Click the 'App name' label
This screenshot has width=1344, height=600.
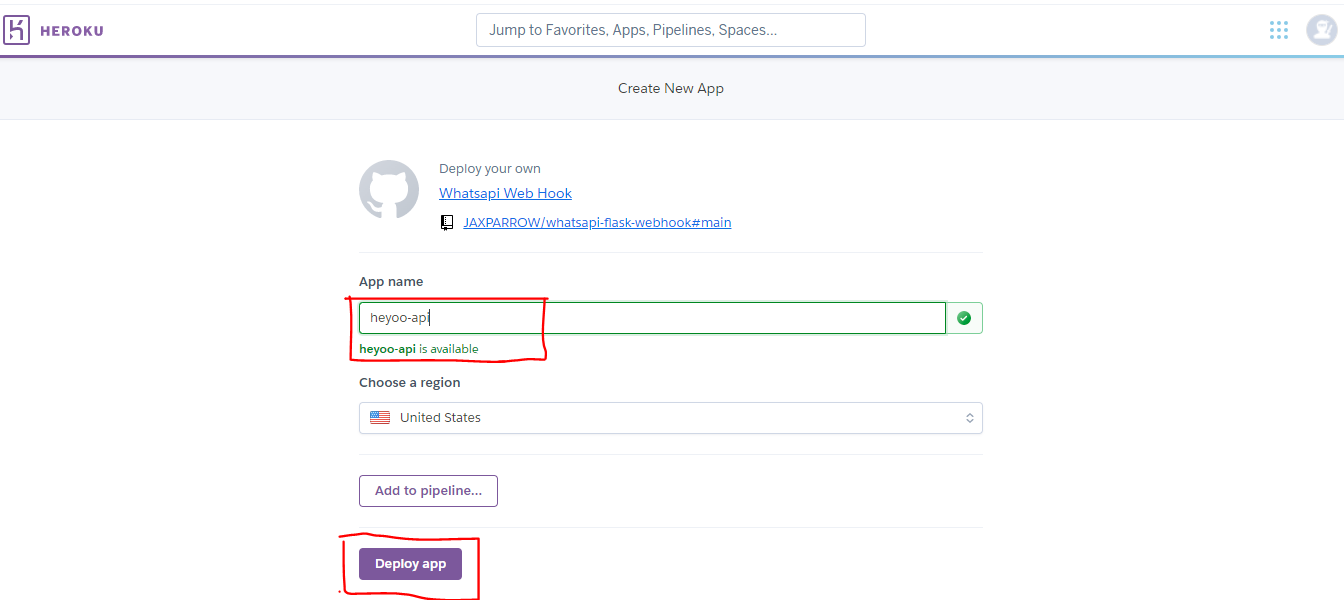pyautogui.click(x=391, y=282)
